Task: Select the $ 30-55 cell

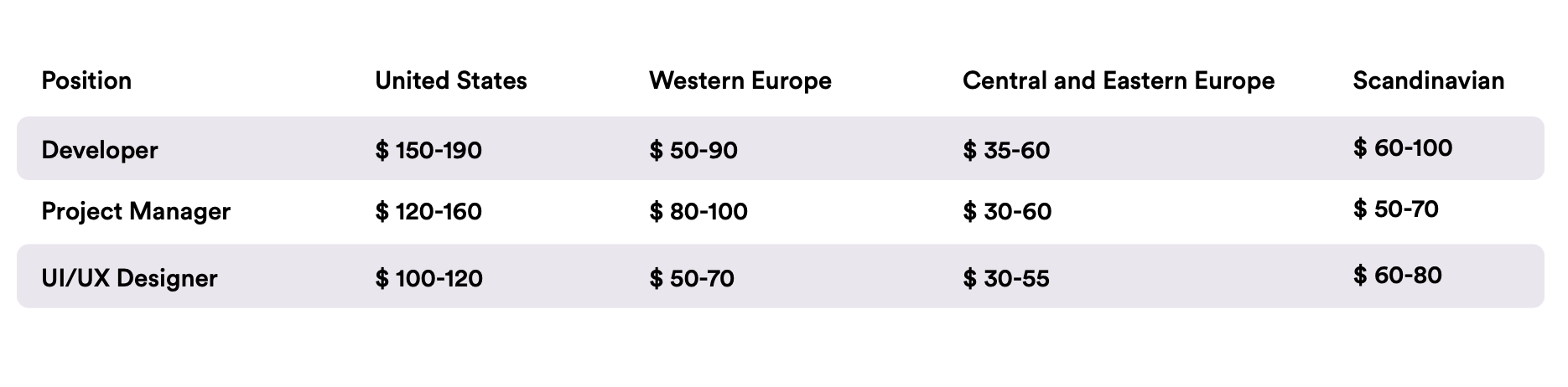Action: pos(1006,278)
